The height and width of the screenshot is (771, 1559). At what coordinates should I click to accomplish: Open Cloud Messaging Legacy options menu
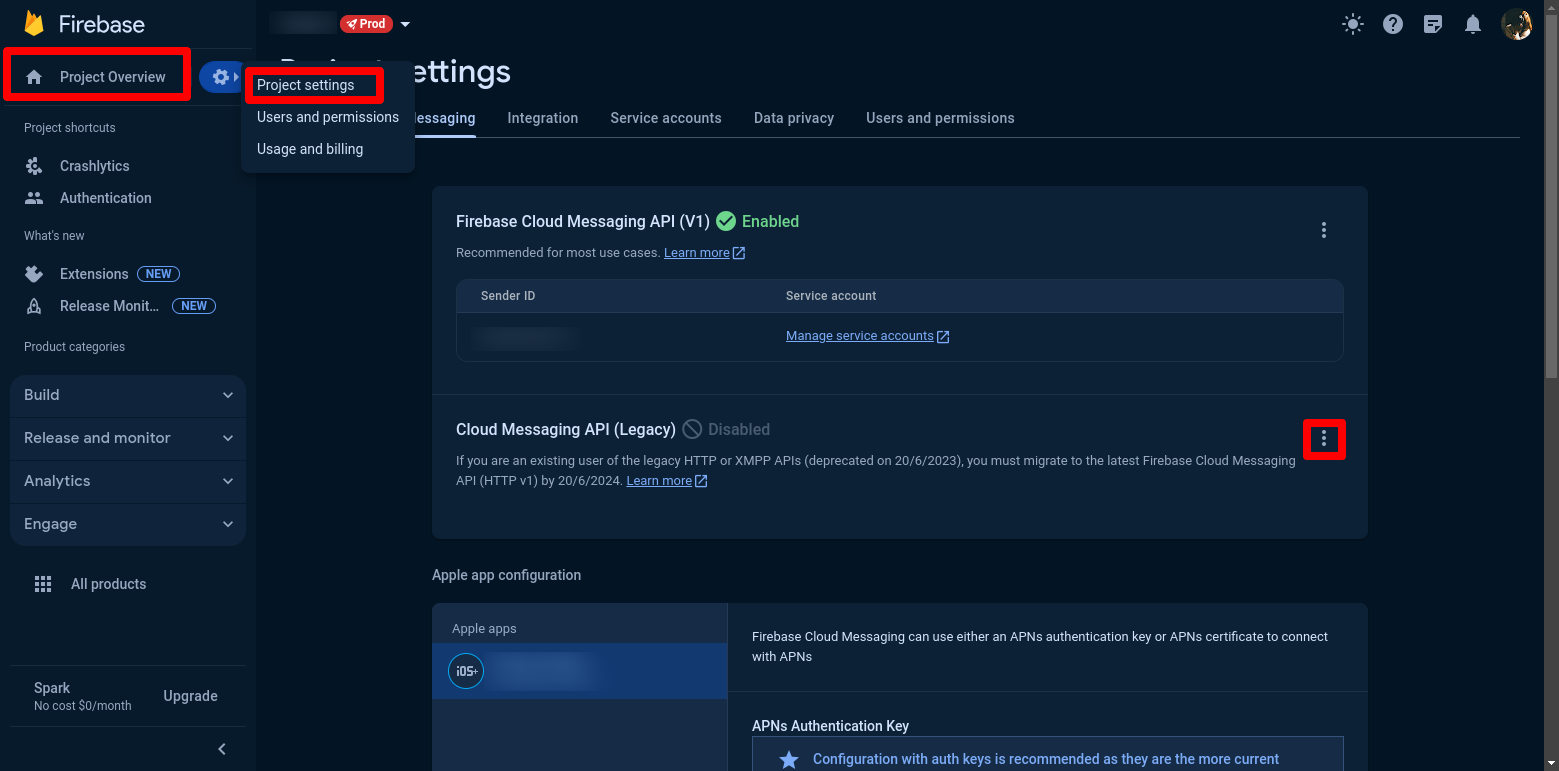tap(1324, 439)
